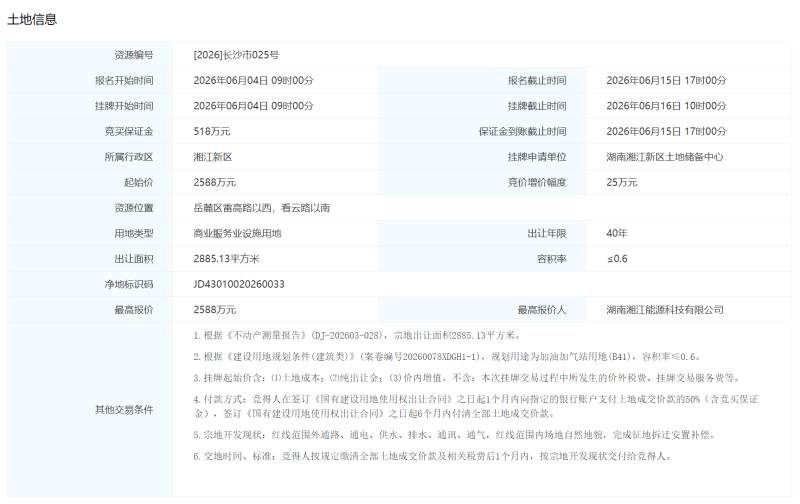Select transfer term 40年
The width and height of the screenshot is (800, 504).
tap(617, 234)
